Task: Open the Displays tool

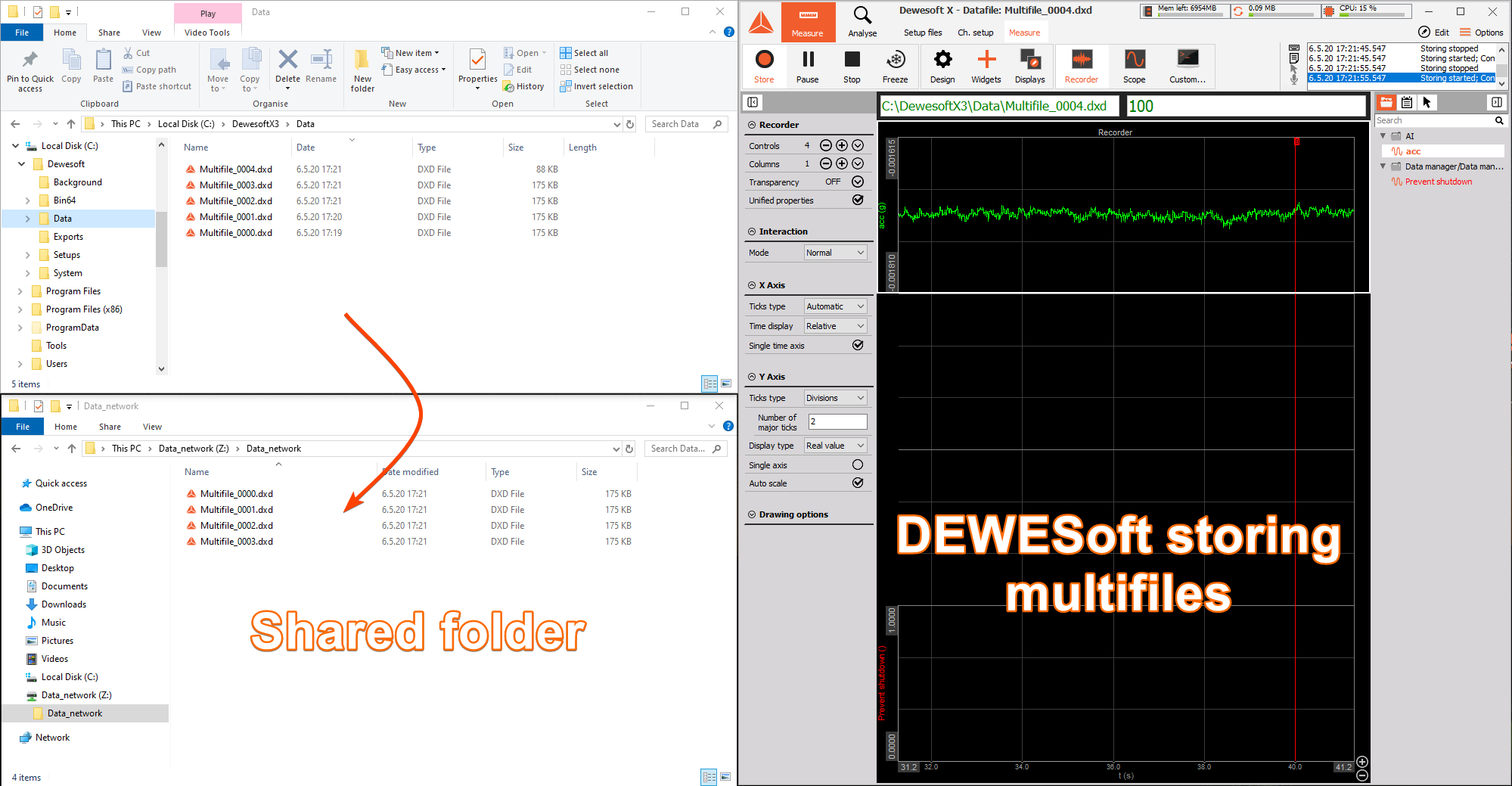Action: [x=1030, y=66]
